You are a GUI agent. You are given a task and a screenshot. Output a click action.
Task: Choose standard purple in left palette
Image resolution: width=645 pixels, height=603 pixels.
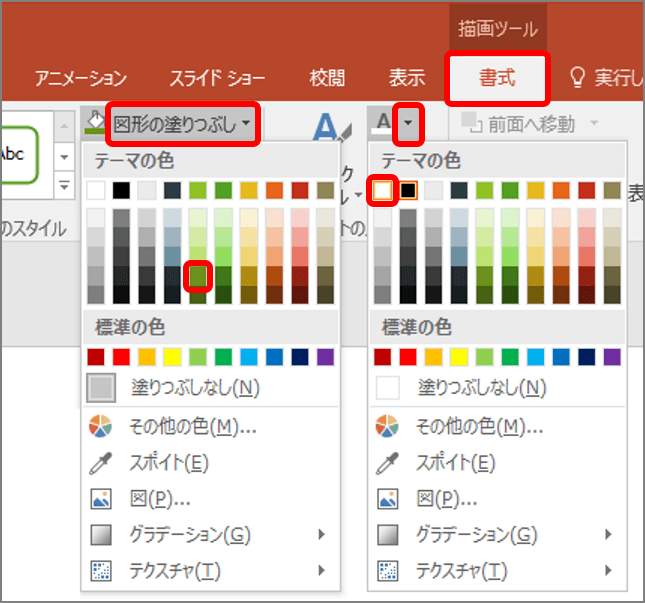[x=325, y=357]
